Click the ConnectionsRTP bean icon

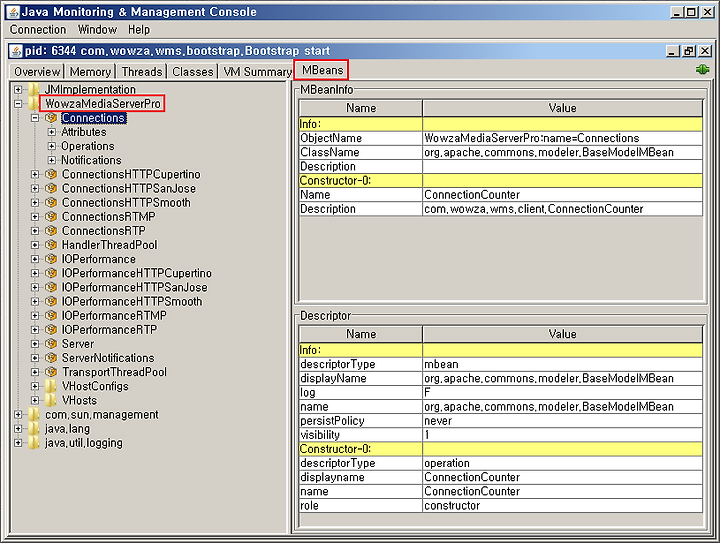(x=51, y=231)
